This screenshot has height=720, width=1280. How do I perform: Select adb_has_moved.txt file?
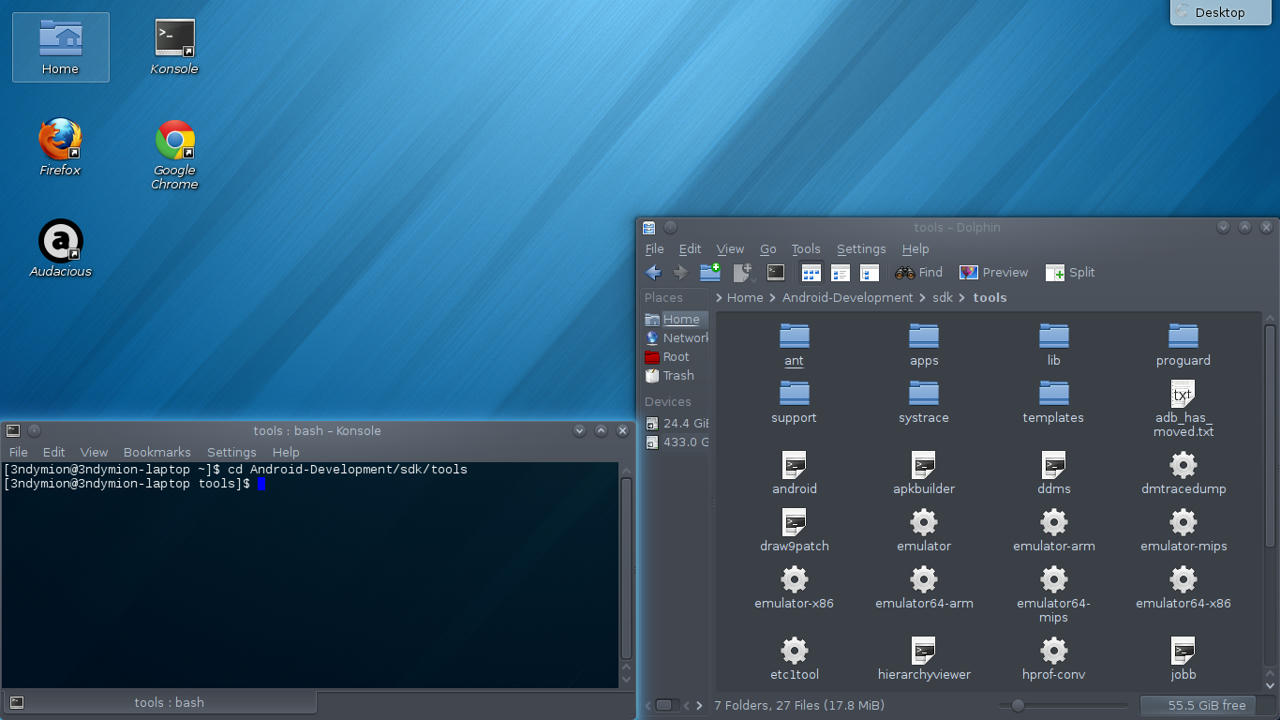1183,409
